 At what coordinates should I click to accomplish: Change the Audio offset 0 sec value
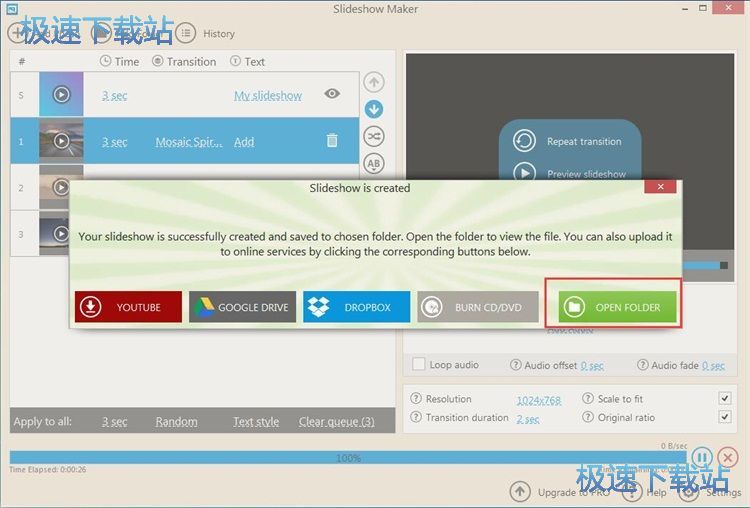point(592,365)
